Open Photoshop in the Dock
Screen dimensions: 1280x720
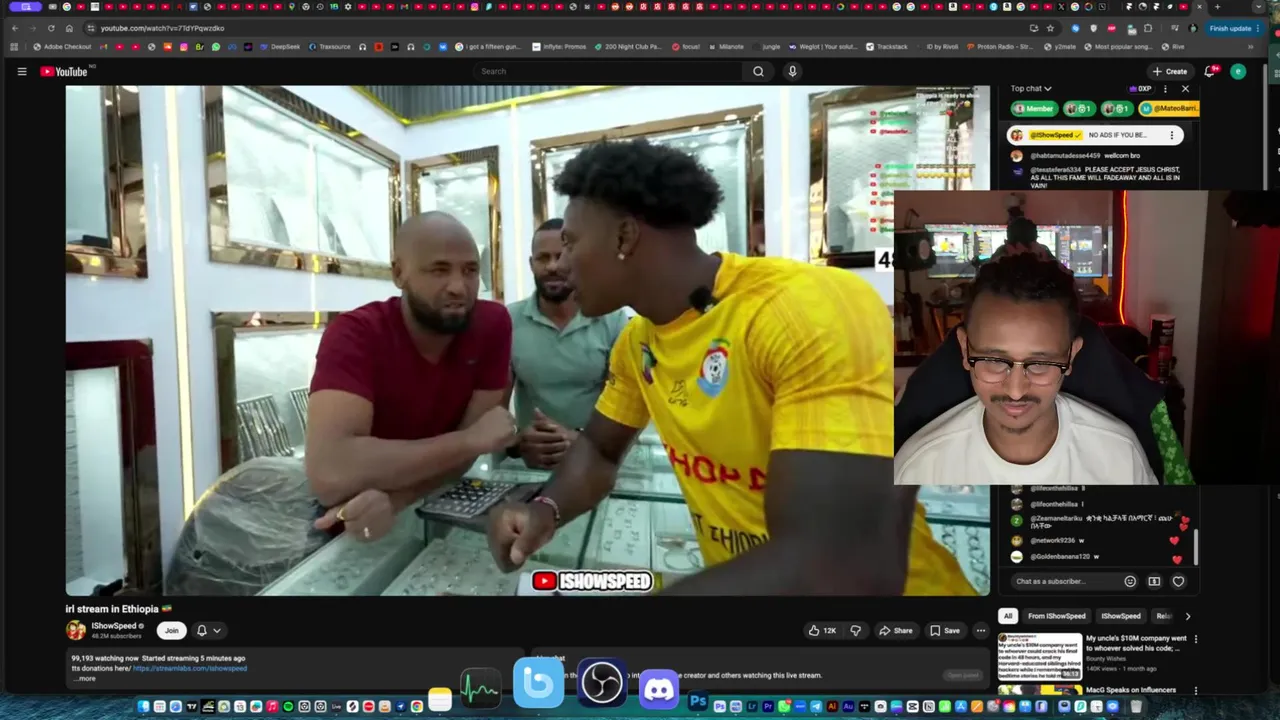click(698, 703)
